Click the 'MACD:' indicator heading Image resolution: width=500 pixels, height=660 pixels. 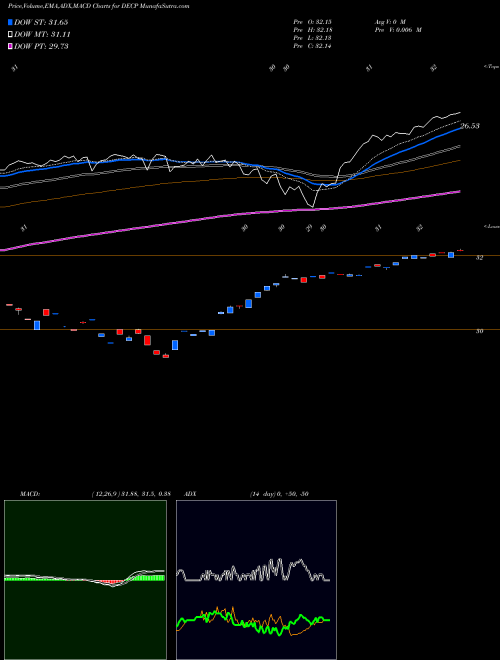tap(29, 494)
